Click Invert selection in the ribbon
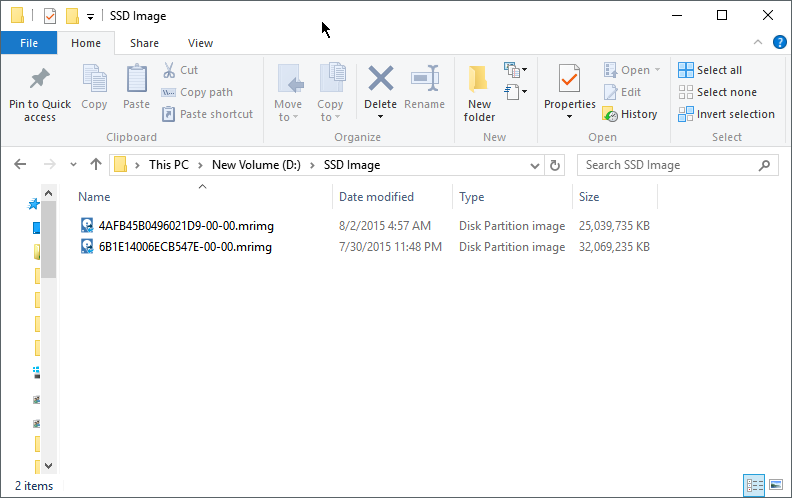The image size is (792, 498). [x=727, y=114]
